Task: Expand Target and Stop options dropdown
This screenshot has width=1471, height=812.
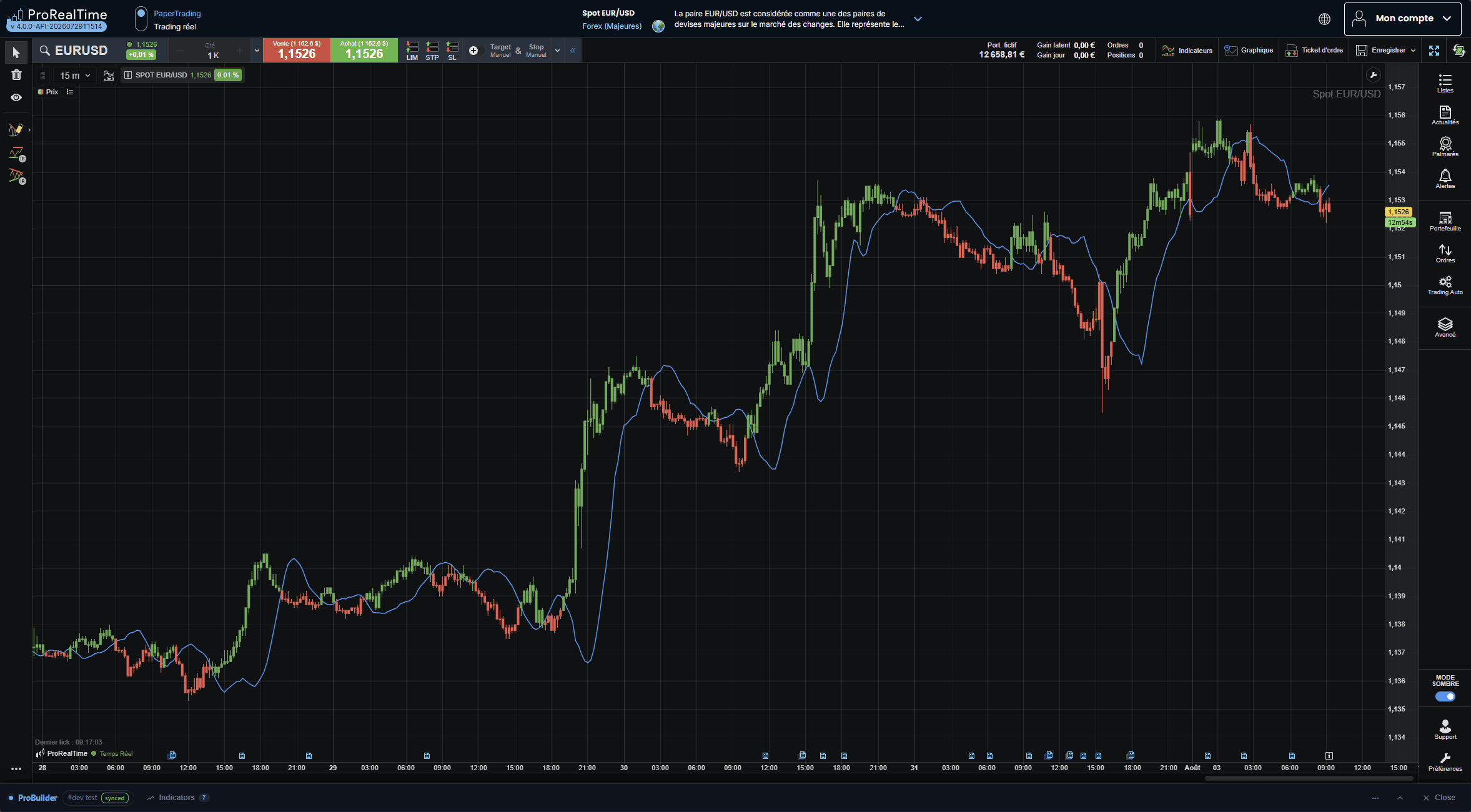Action: pyautogui.click(x=557, y=51)
